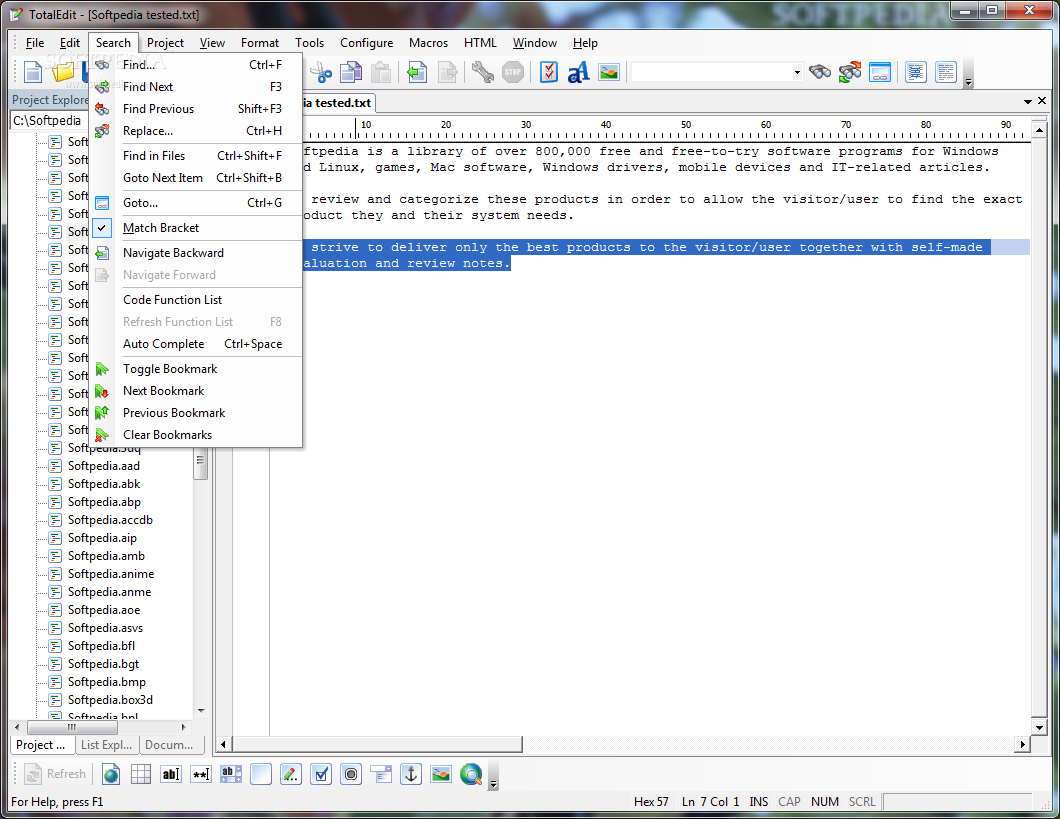Click the red-checkmark checklist toolbar icon

point(549,72)
